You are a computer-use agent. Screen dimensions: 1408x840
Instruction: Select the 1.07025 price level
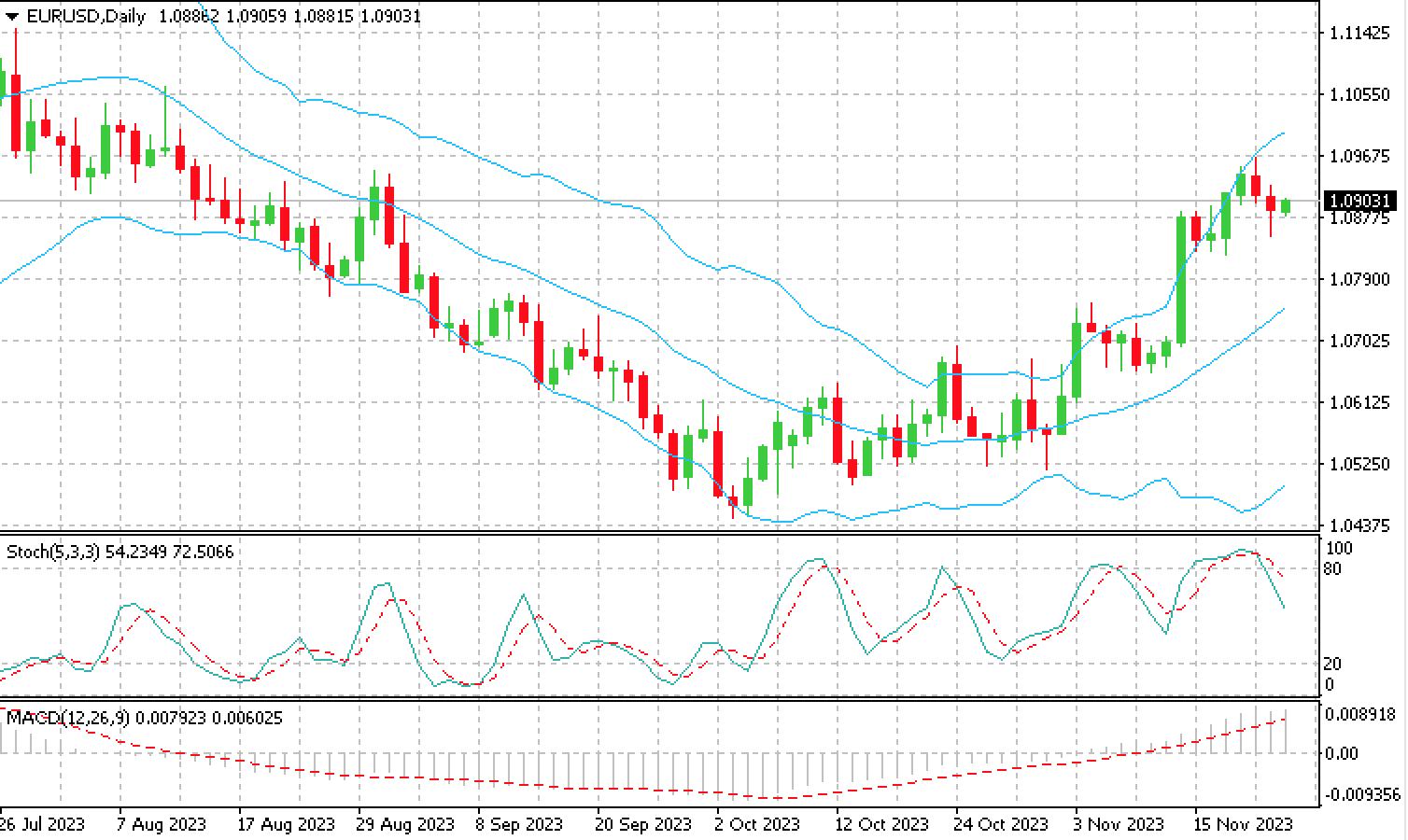click(x=1359, y=341)
